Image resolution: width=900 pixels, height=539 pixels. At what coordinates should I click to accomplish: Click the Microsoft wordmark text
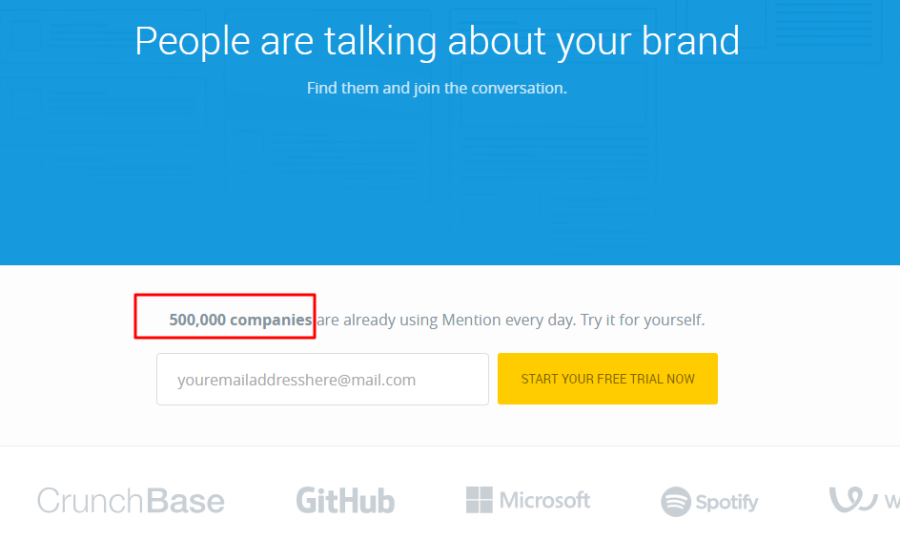(x=545, y=501)
